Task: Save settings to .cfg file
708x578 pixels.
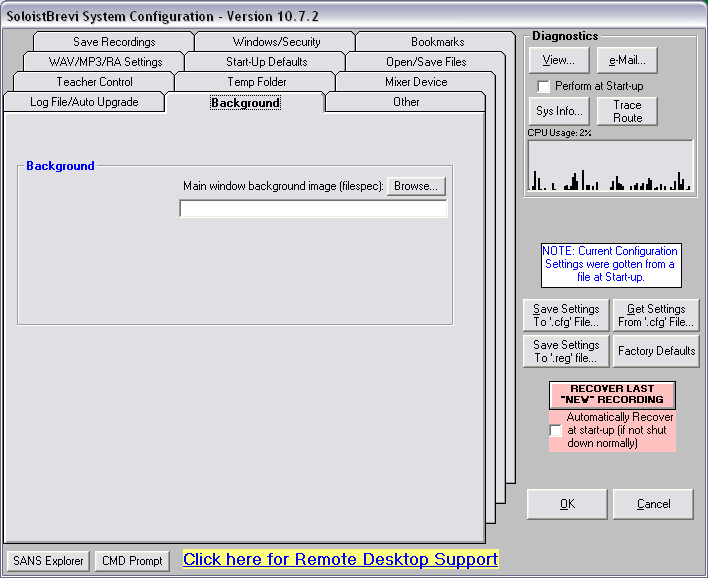Action: [566, 316]
